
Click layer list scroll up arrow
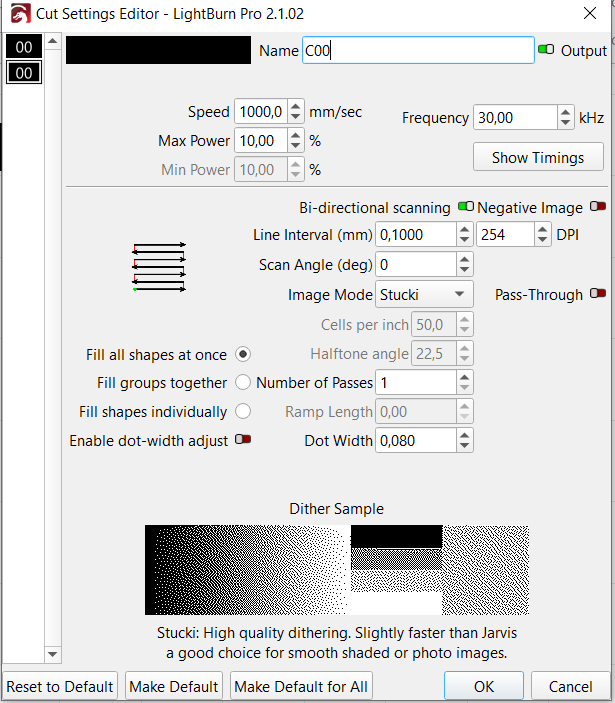click(53, 41)
